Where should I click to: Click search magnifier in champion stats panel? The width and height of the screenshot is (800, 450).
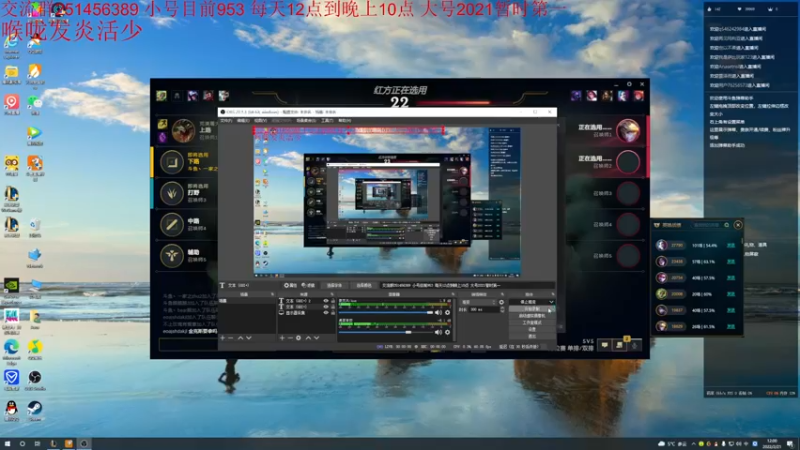[727, 225]
